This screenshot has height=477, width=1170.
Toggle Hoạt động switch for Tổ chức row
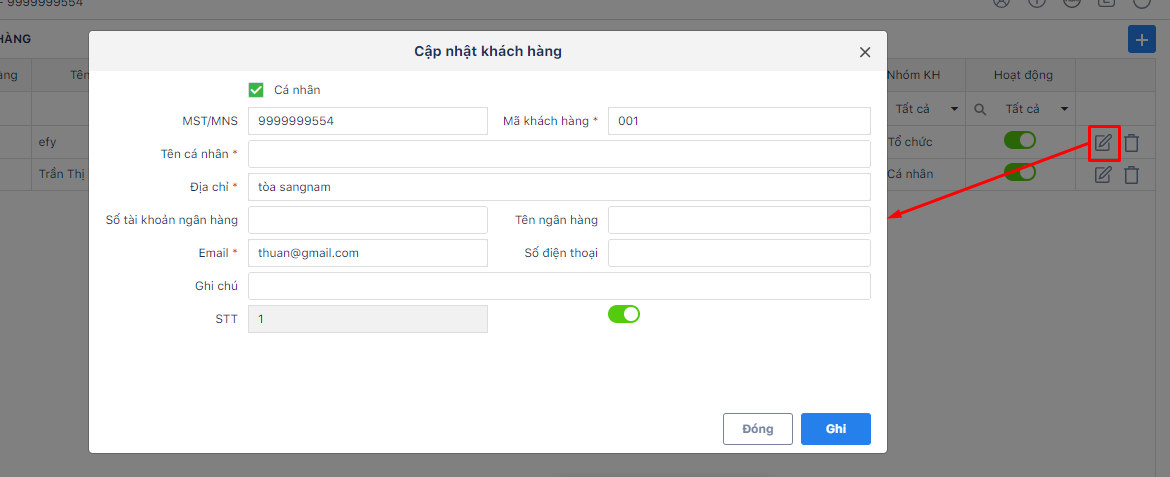coord(1019,140)
